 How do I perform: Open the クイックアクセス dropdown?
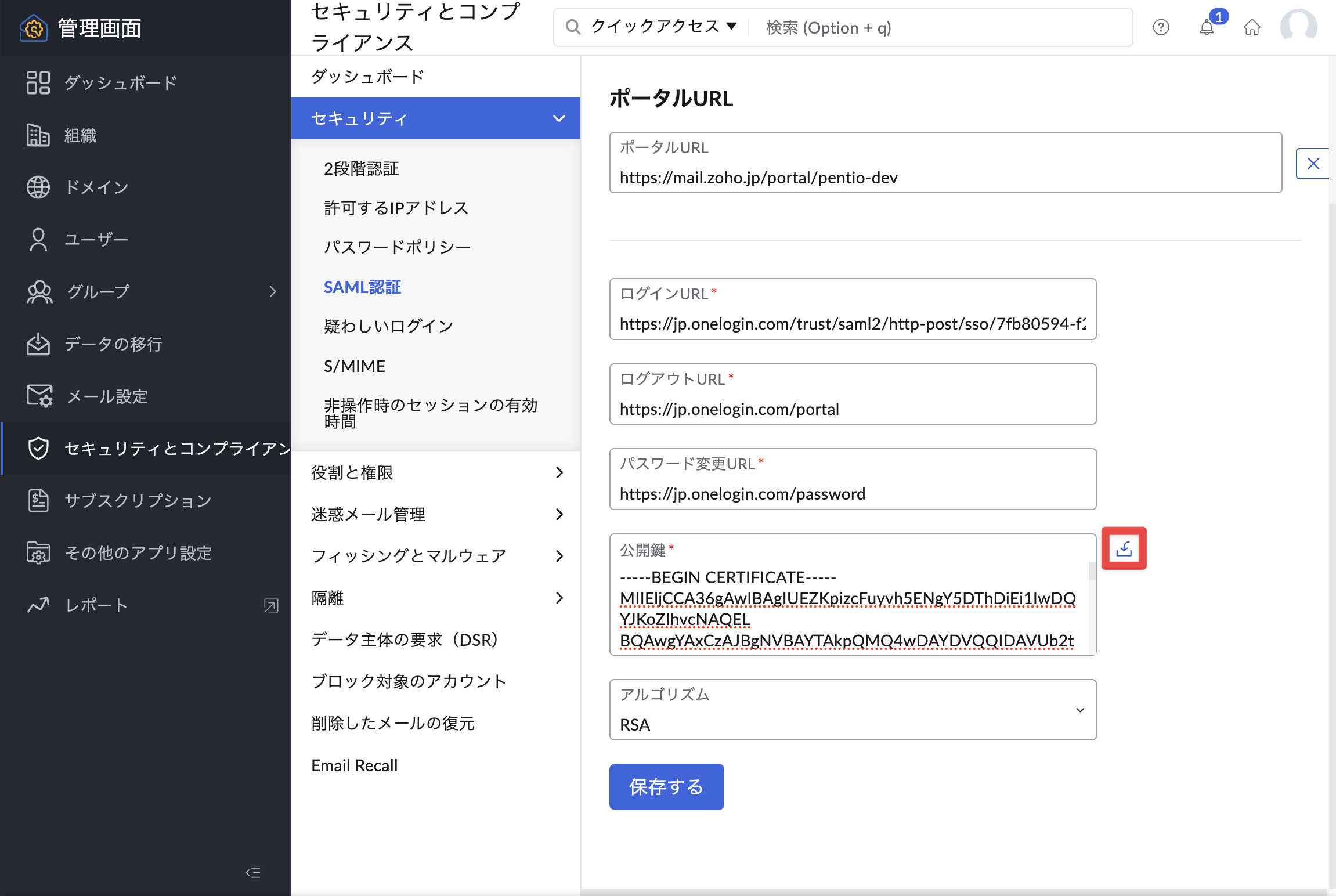click(x=663, y=27)
